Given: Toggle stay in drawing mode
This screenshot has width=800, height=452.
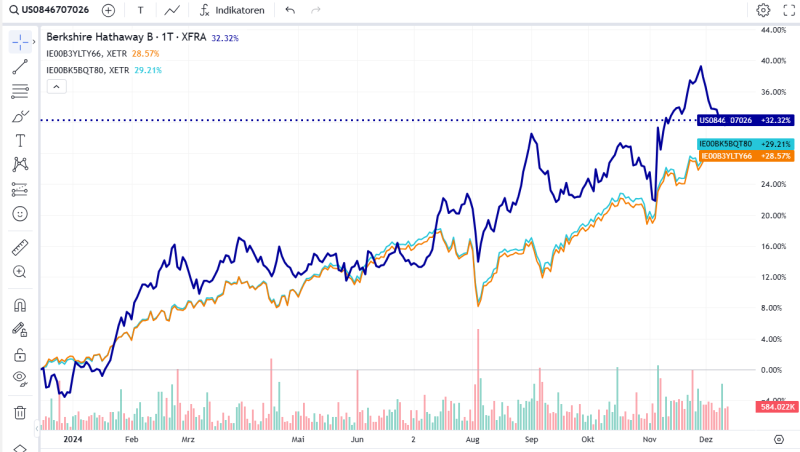Looking at the screenshot, I should [20, 330].
